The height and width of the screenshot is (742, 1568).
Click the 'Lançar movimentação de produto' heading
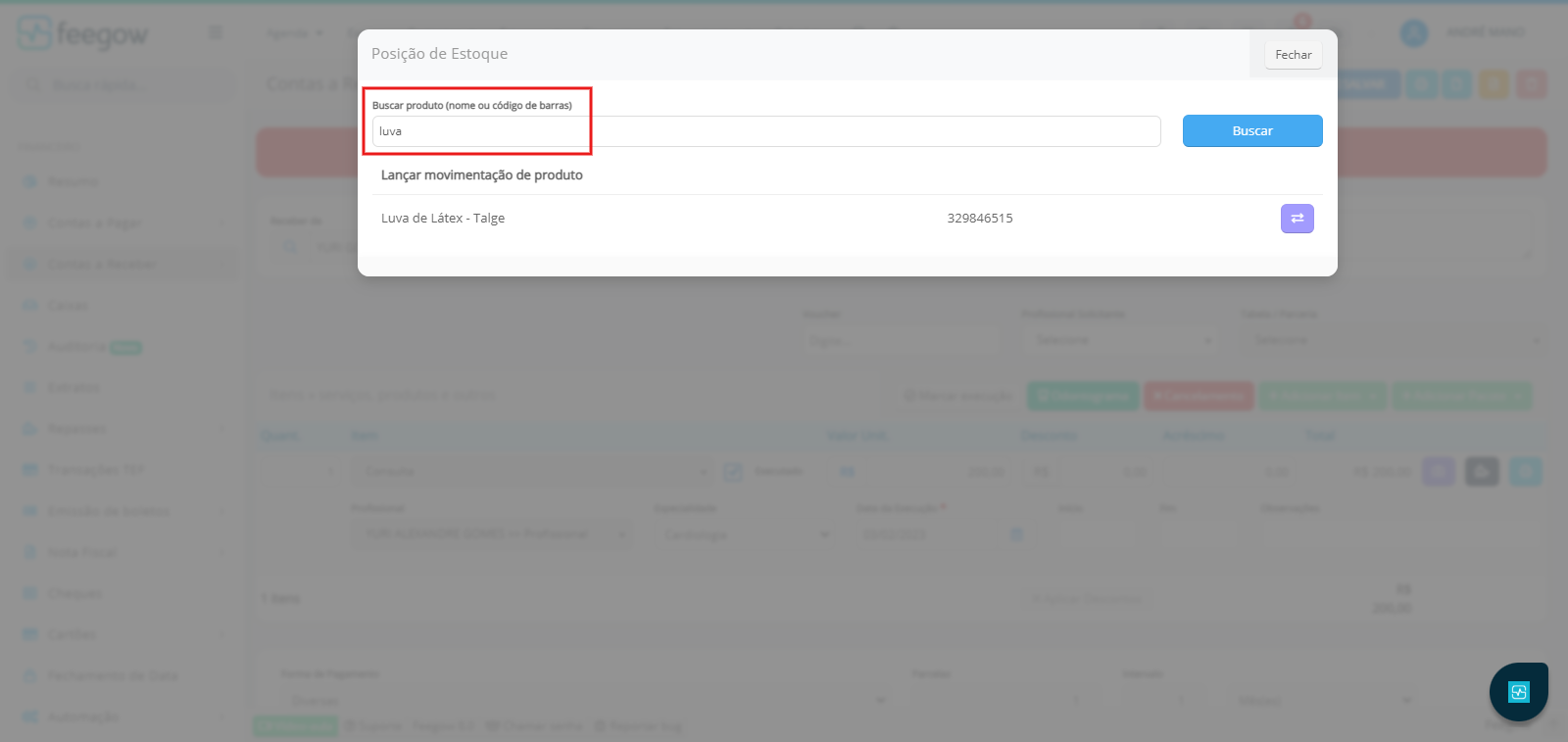481,175
